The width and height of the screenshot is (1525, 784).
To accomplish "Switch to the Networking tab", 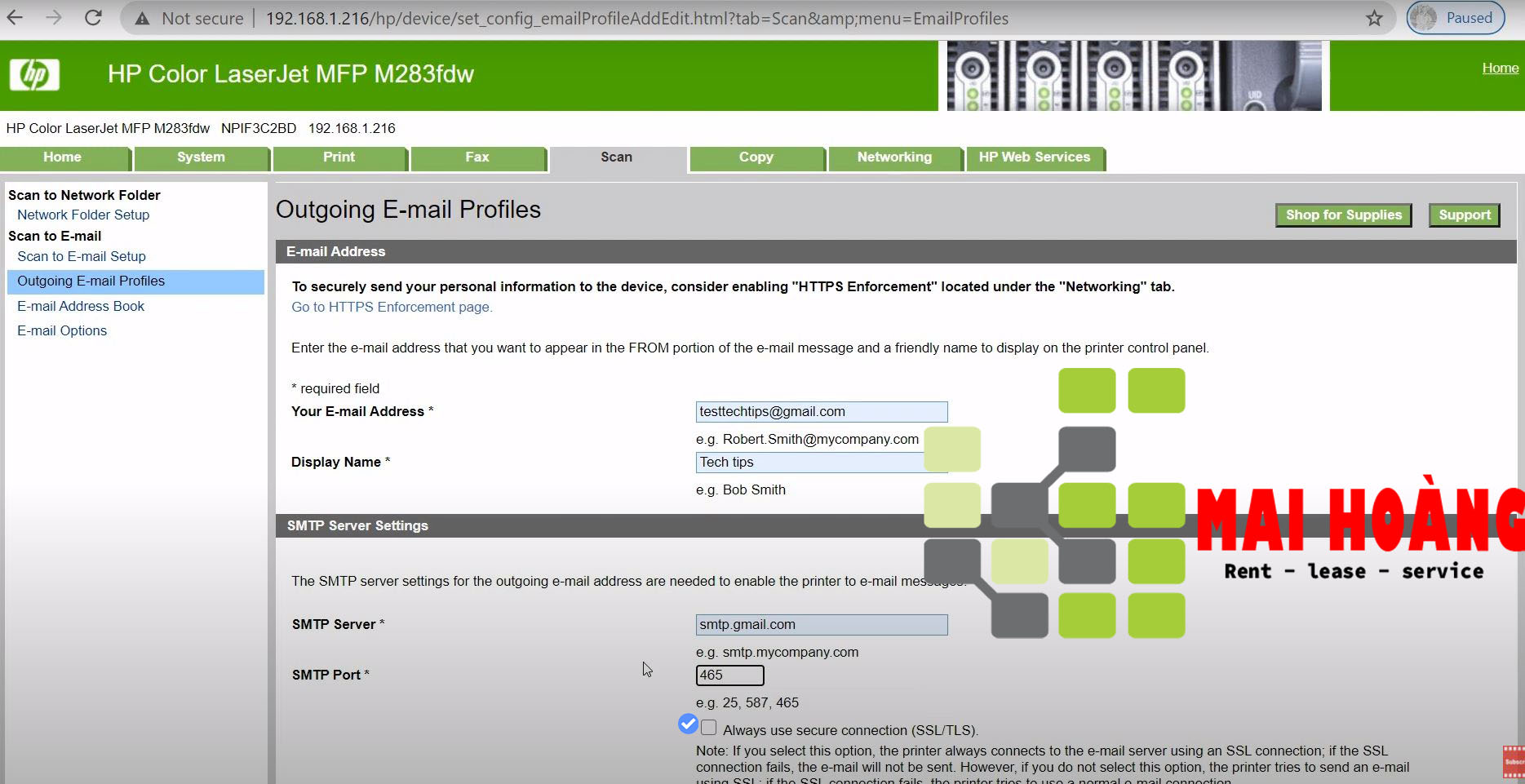I will coord(894,157).
